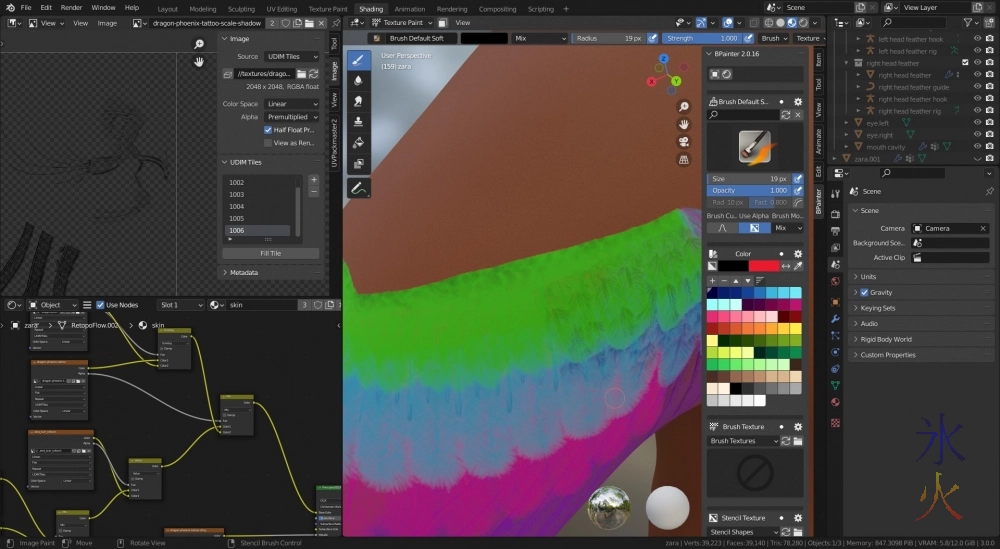Uncheck the Gravity option in Scene properties

[865, 293]
